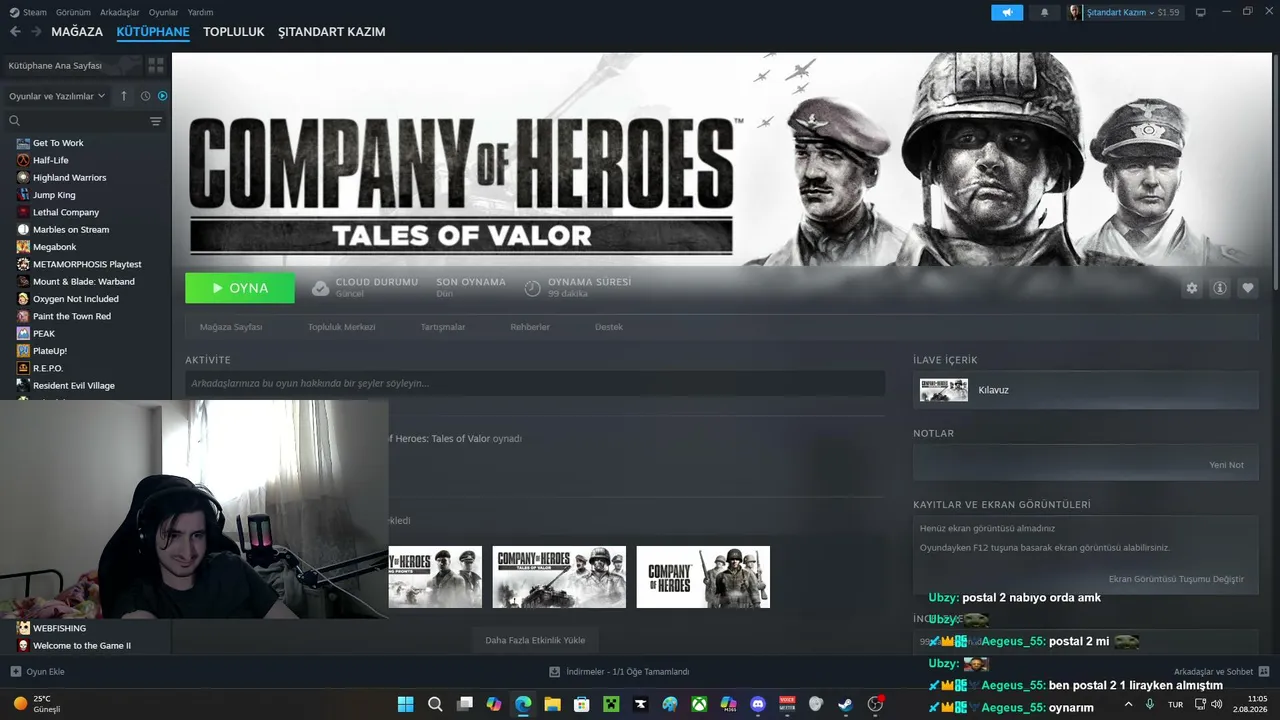Image resolution: width=1280 pixels, height=720 pixels.
Task: Select the KÜTÜPHANE tab
Action: [x=153, y=32]
